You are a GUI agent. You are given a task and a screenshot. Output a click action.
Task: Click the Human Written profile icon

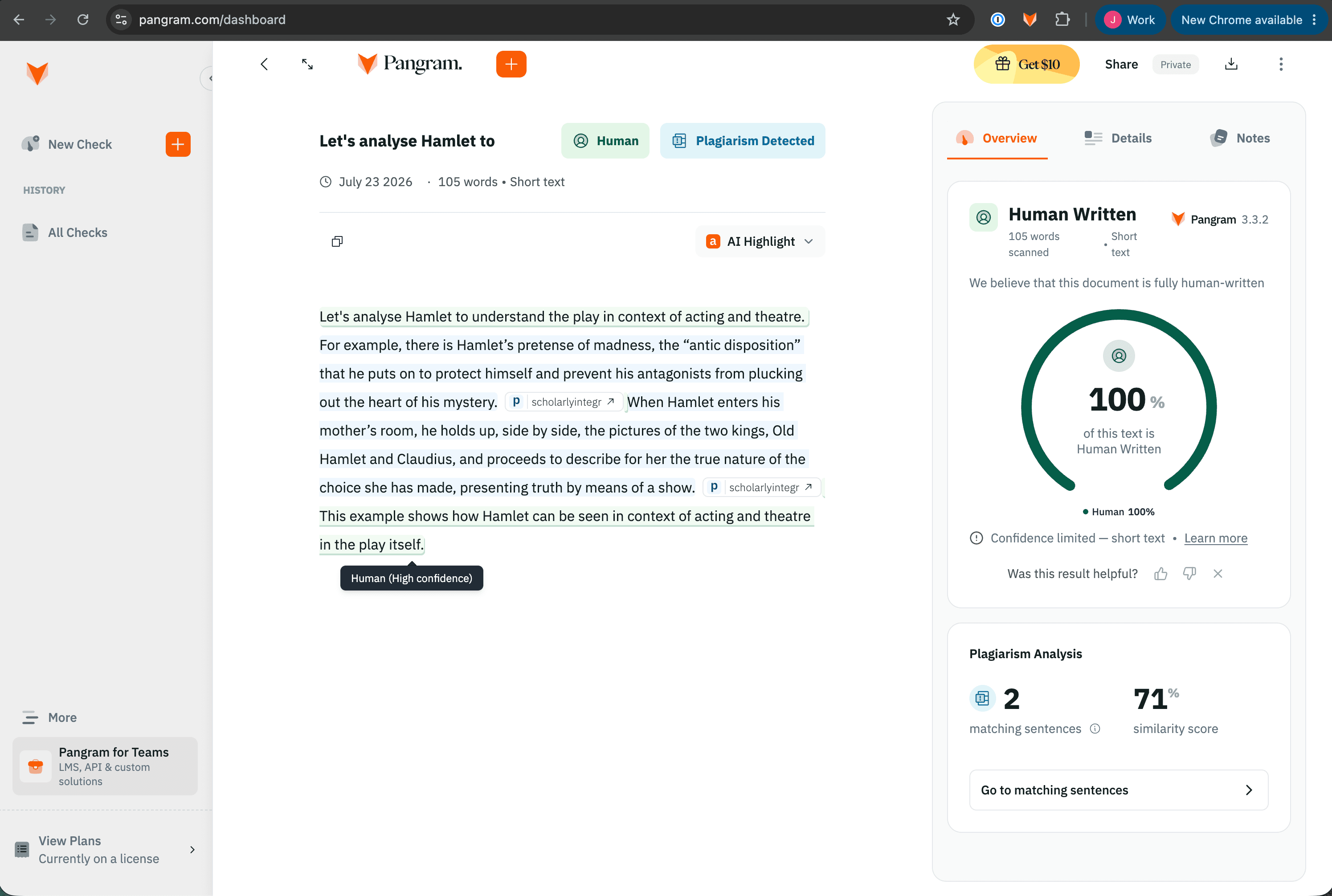point(983,218)
